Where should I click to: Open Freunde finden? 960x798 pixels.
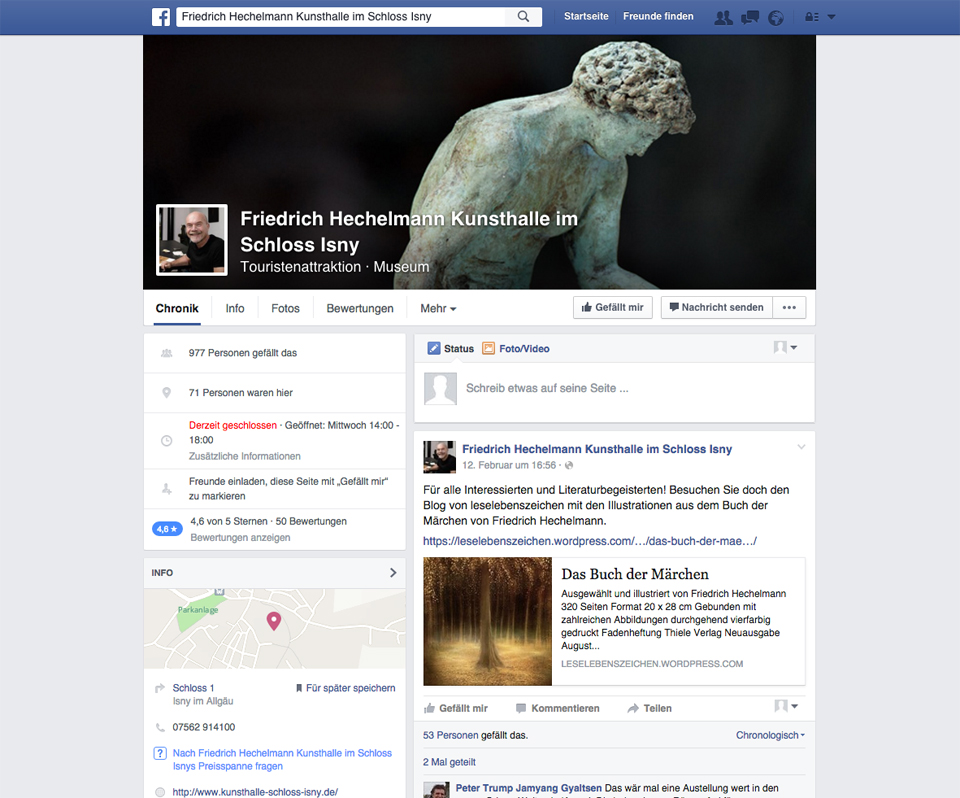658,17
